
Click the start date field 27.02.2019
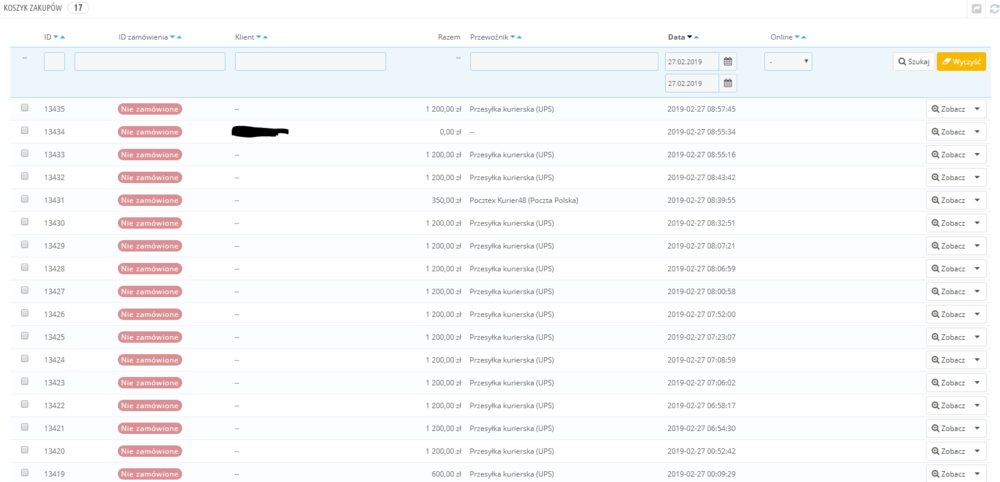coord(692,62)
